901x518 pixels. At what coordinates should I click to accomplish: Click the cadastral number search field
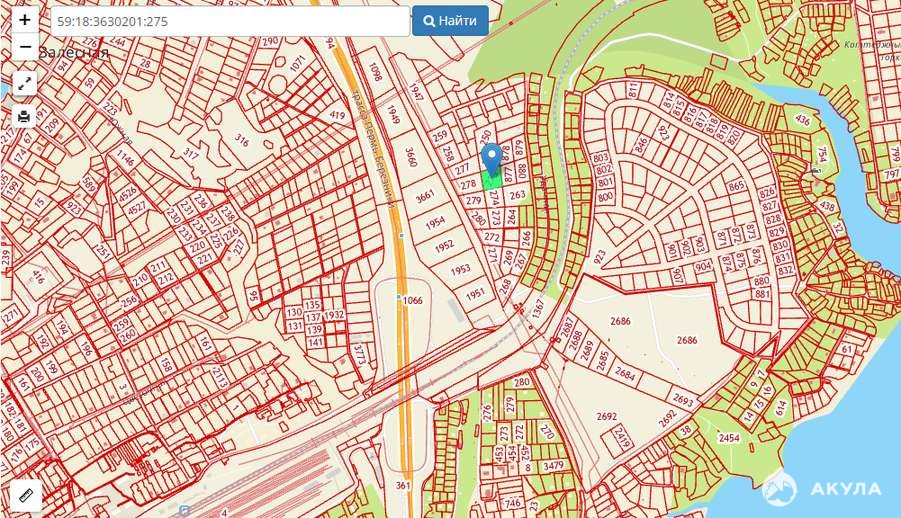point(230,21)
